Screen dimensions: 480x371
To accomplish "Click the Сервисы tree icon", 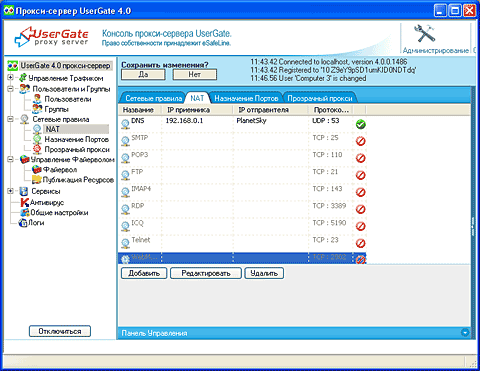I will point(24,191).
